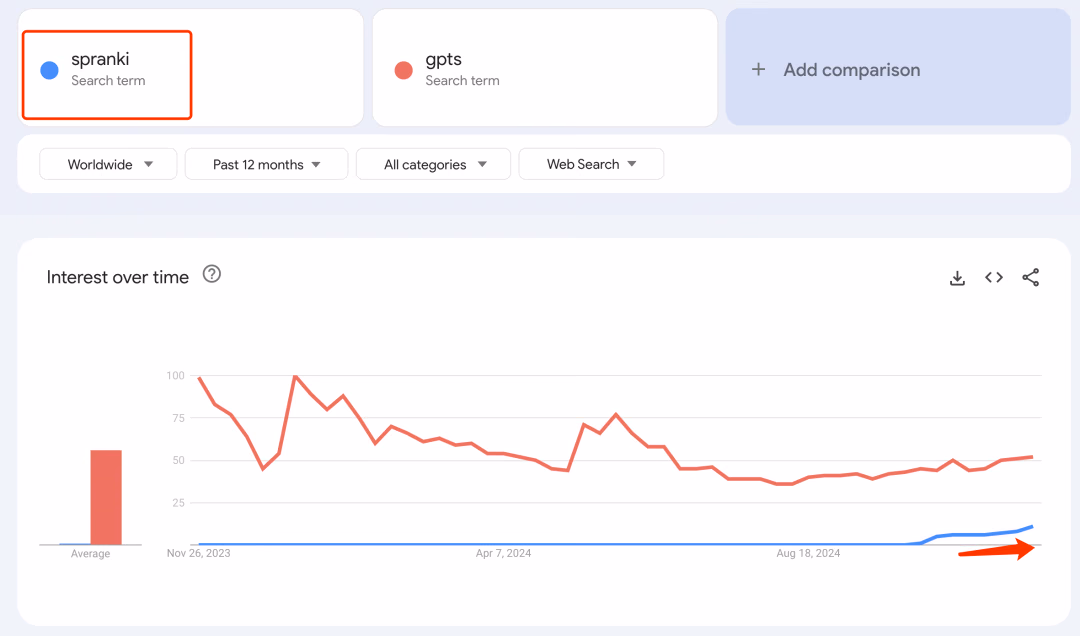The image size is (1080, 636).
Task: Share the Interest over time chart
Action: 1030,278
